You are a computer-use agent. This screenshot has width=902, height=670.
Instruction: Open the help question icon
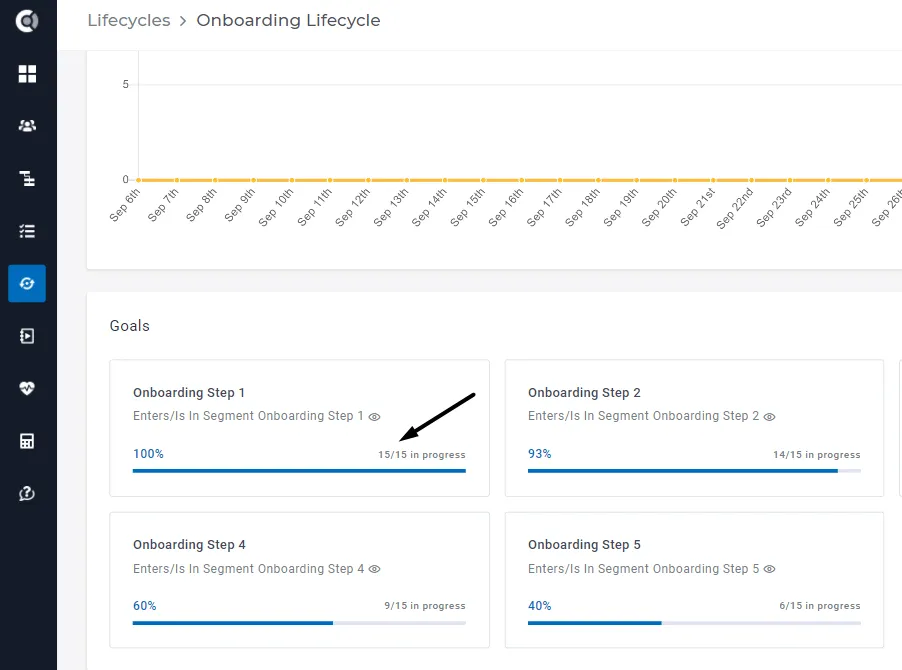pos(27,493)
